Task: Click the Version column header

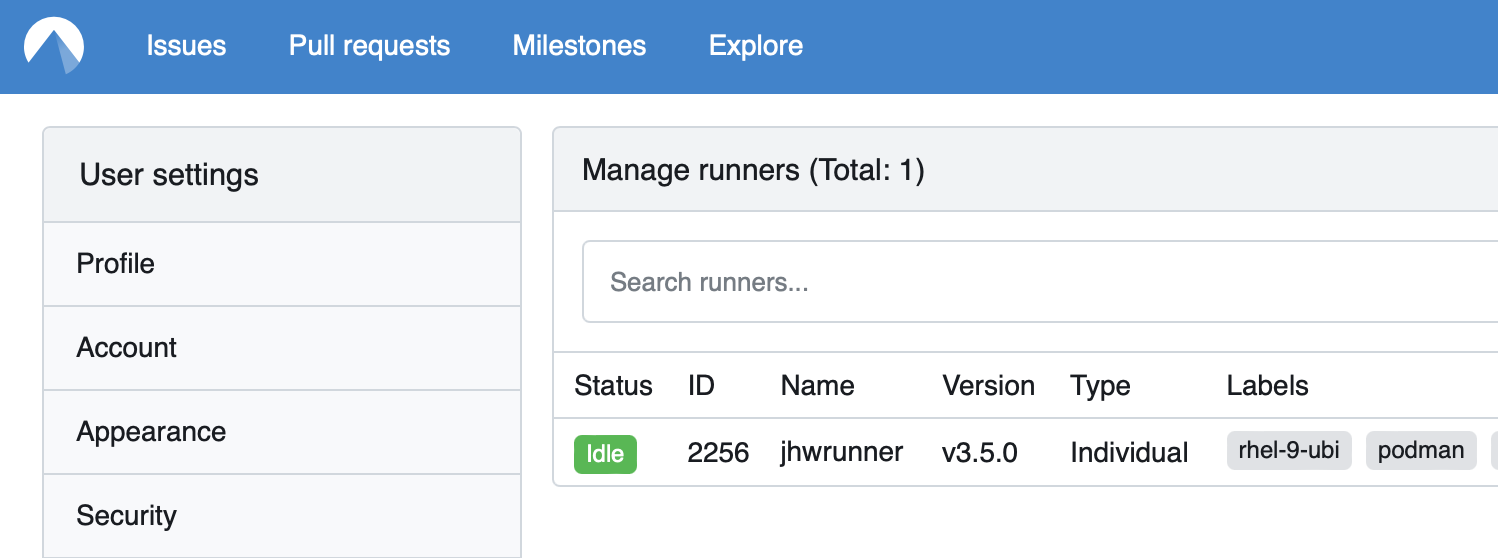Action: [x=988, y=386]
